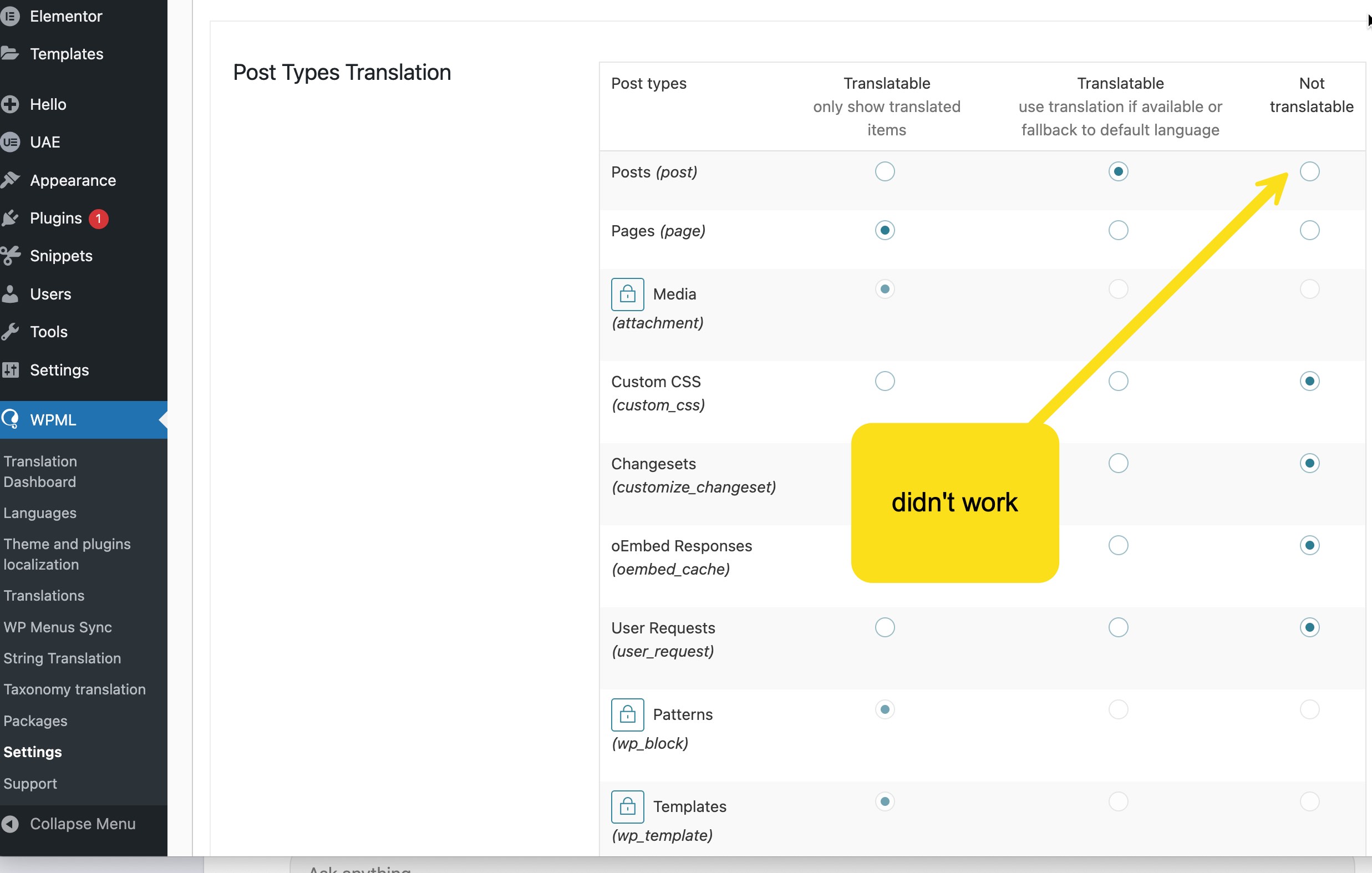
Task: Go to Translation Dashboard
Action: coord(40,471)
